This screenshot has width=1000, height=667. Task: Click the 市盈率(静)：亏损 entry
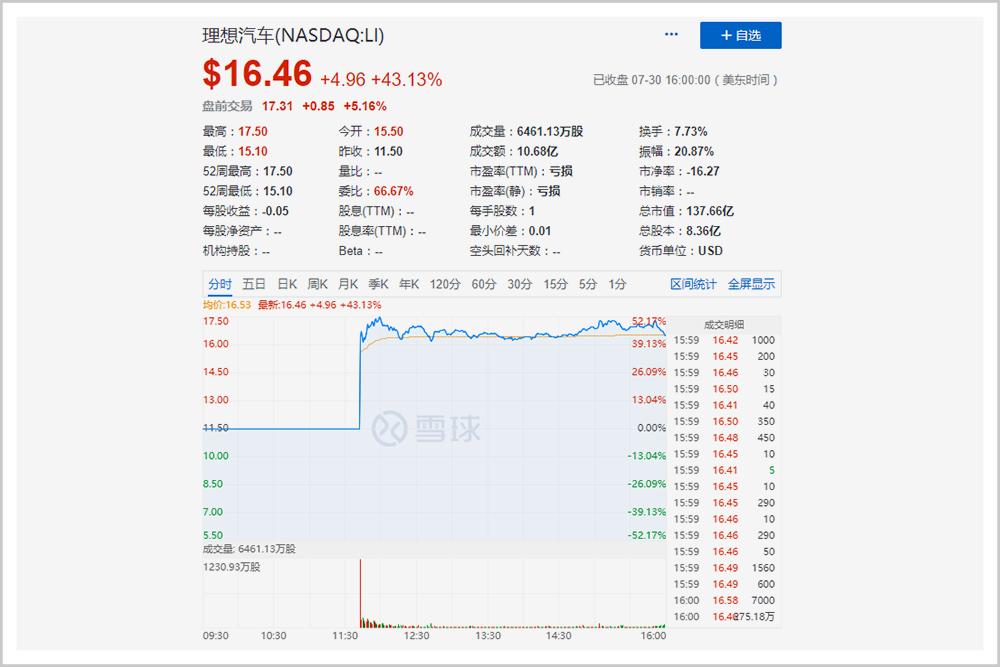[515, 191]
